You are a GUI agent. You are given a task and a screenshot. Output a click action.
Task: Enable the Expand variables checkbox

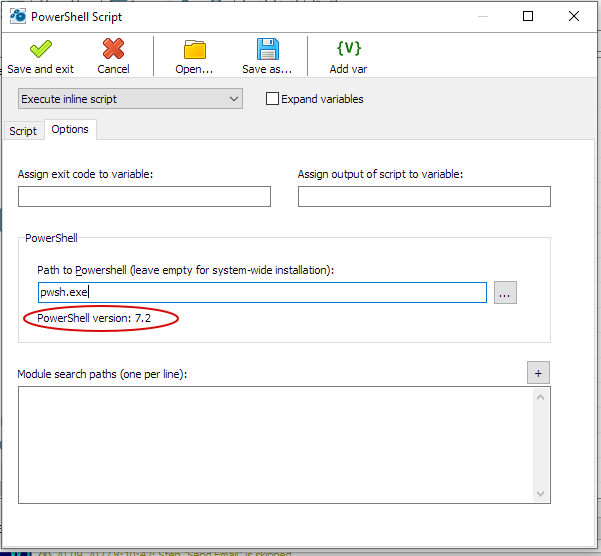click(x=272, y=99)
